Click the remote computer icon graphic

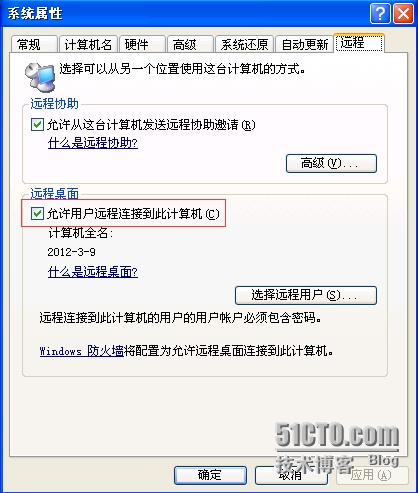pos(39,77)
